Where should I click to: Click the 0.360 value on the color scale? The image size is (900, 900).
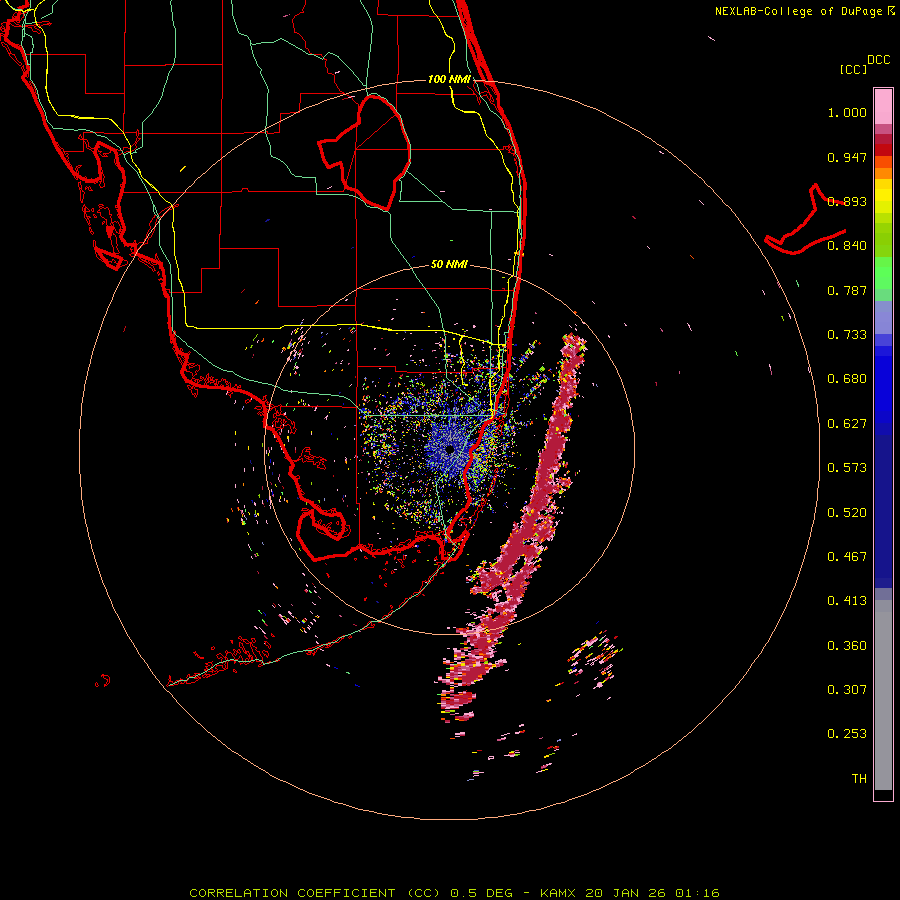point(847,646)
